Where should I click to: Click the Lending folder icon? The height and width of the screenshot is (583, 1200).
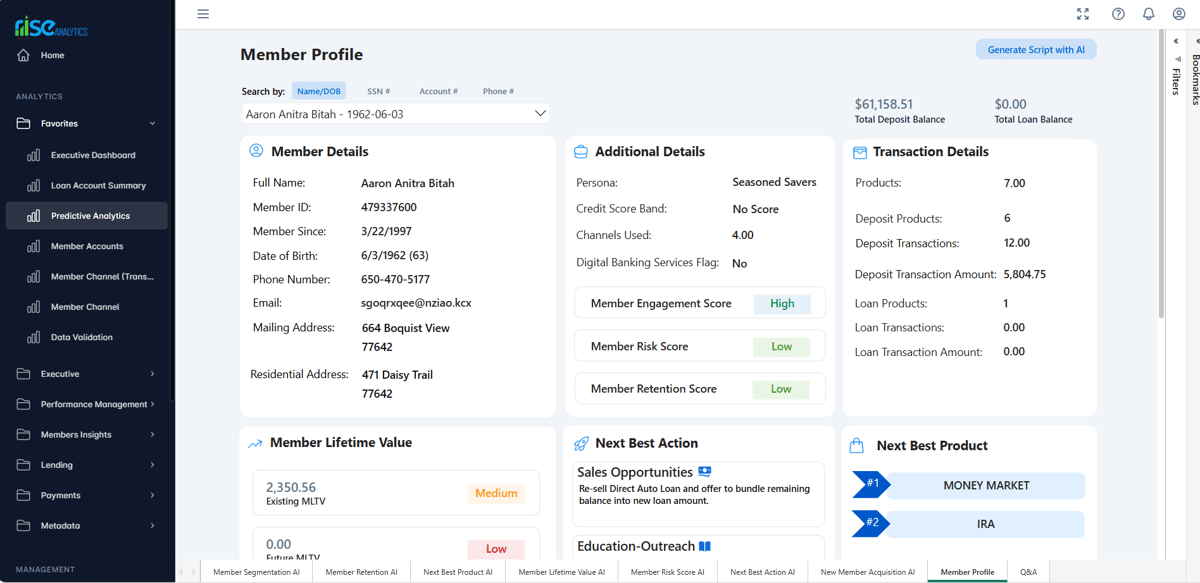coord(23,465)
